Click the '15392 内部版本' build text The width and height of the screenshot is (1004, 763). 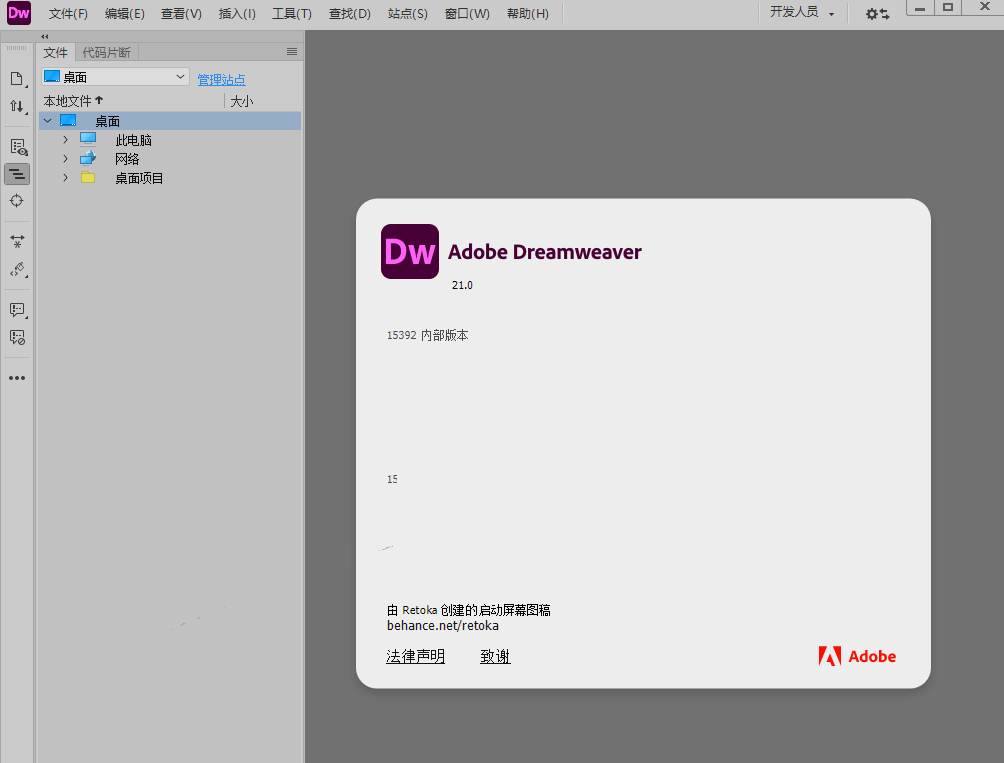point(428,335)
